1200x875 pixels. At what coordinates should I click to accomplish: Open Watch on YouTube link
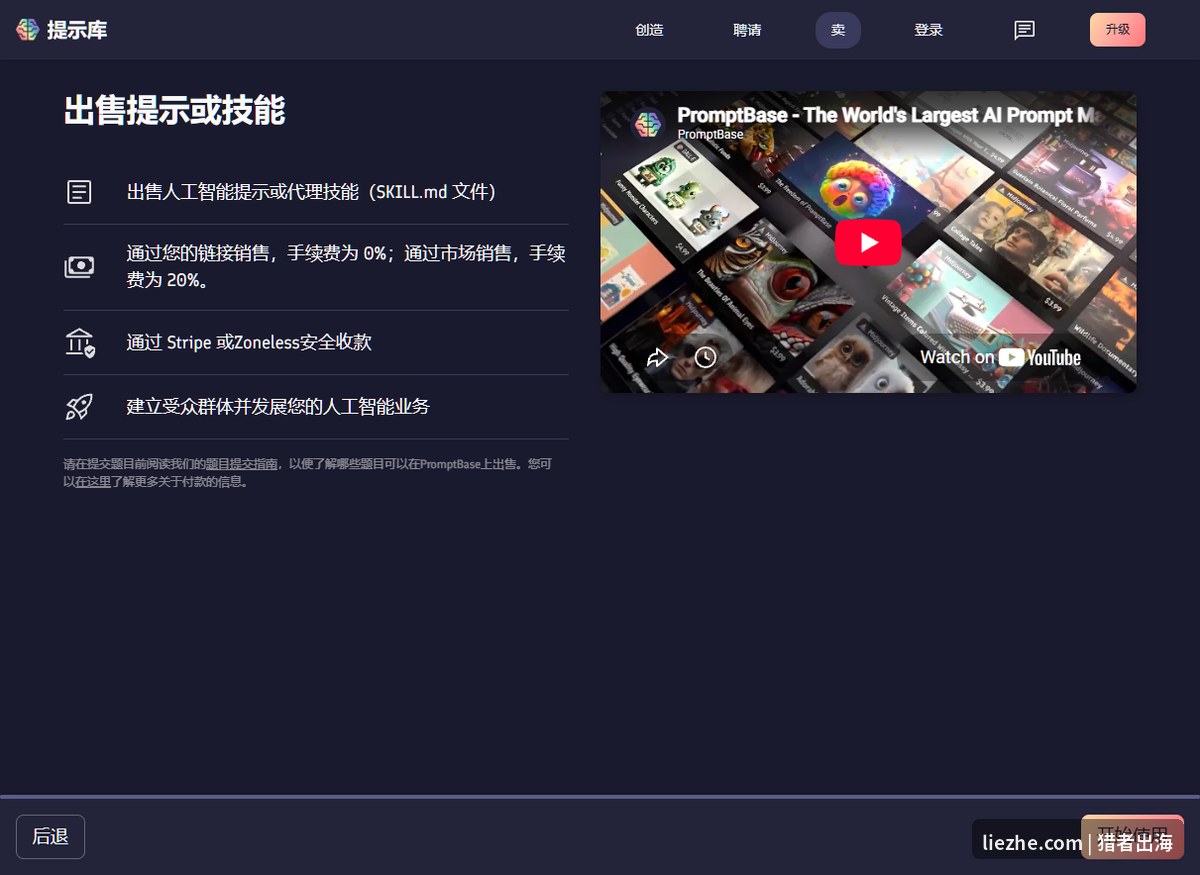[x=1000, y=357]
